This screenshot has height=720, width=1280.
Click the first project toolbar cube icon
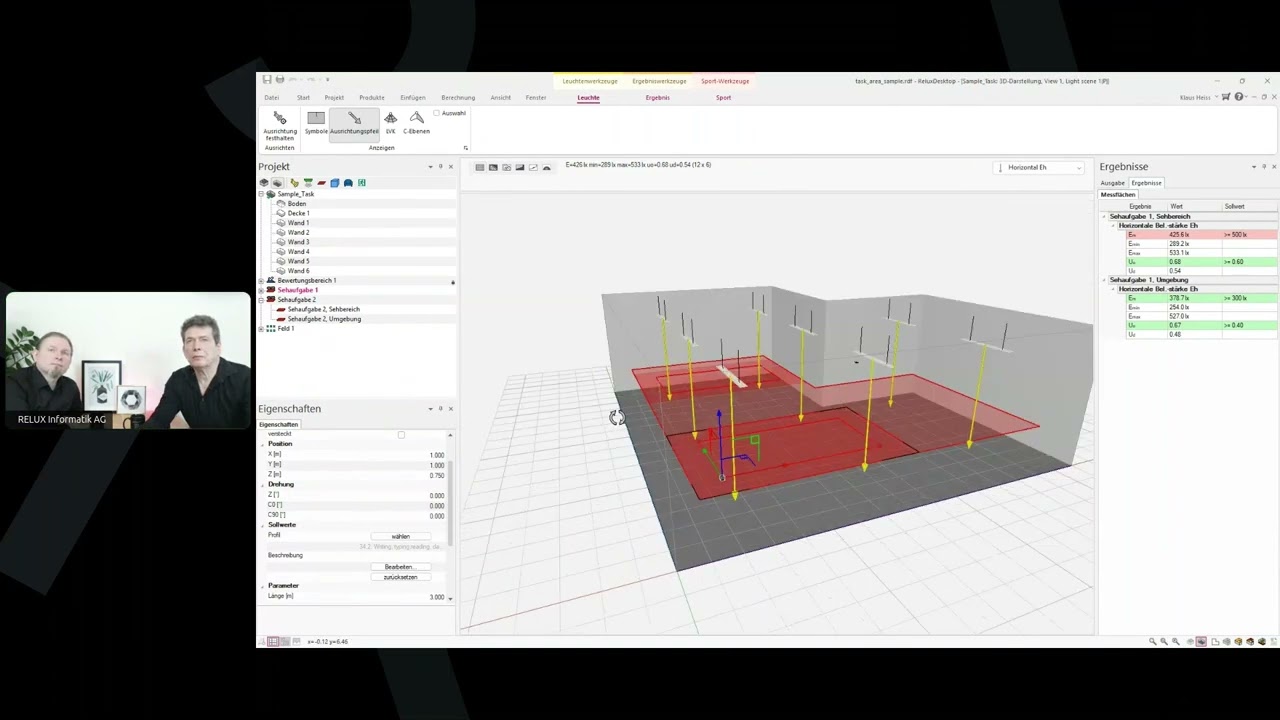(264, 183)
